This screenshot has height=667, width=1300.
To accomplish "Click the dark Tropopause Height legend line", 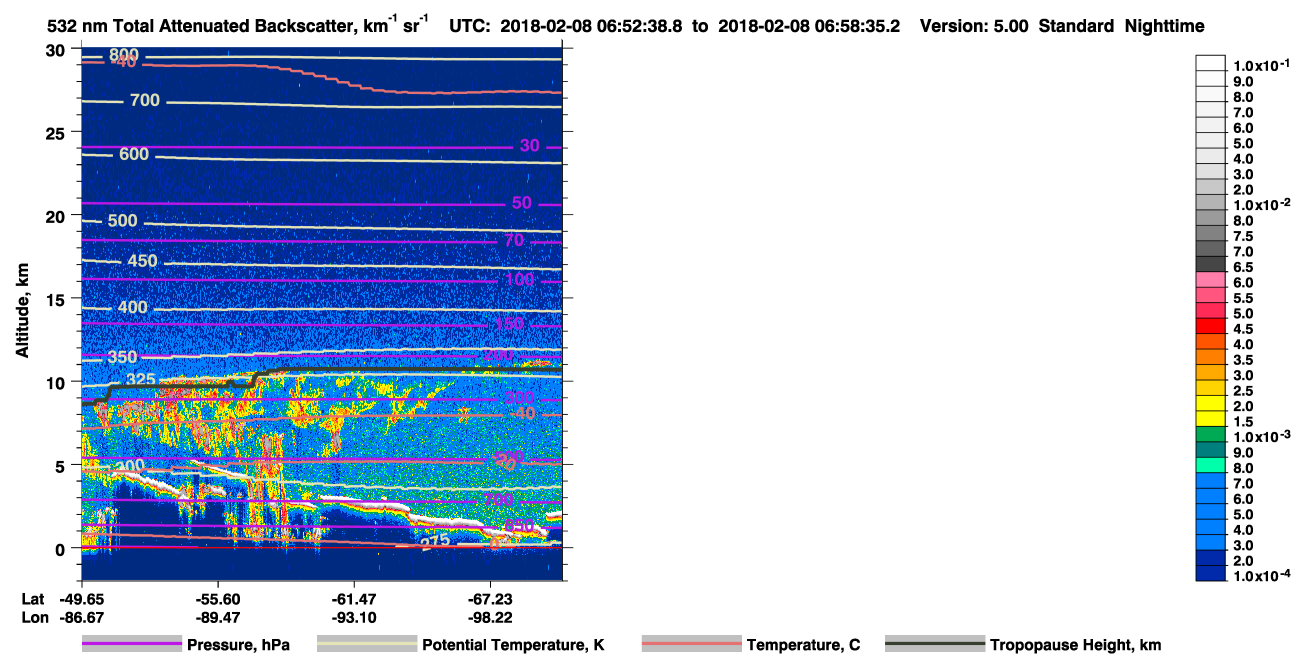I will (934, 645).
